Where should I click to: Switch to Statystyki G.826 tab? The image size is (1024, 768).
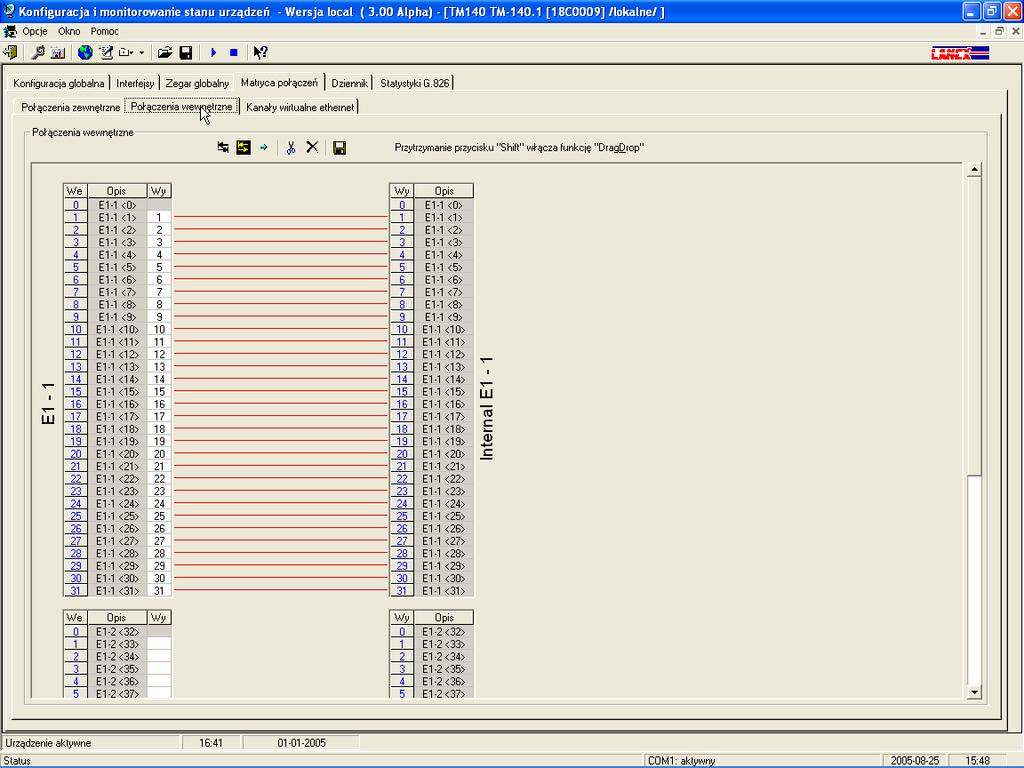pyautogui.click(x=415, y=83)
